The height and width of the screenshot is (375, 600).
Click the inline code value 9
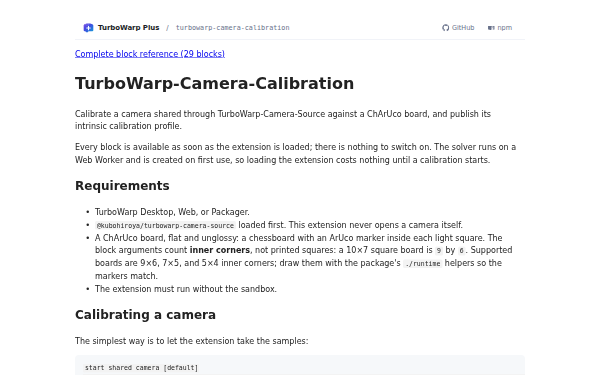pos(439,251)
